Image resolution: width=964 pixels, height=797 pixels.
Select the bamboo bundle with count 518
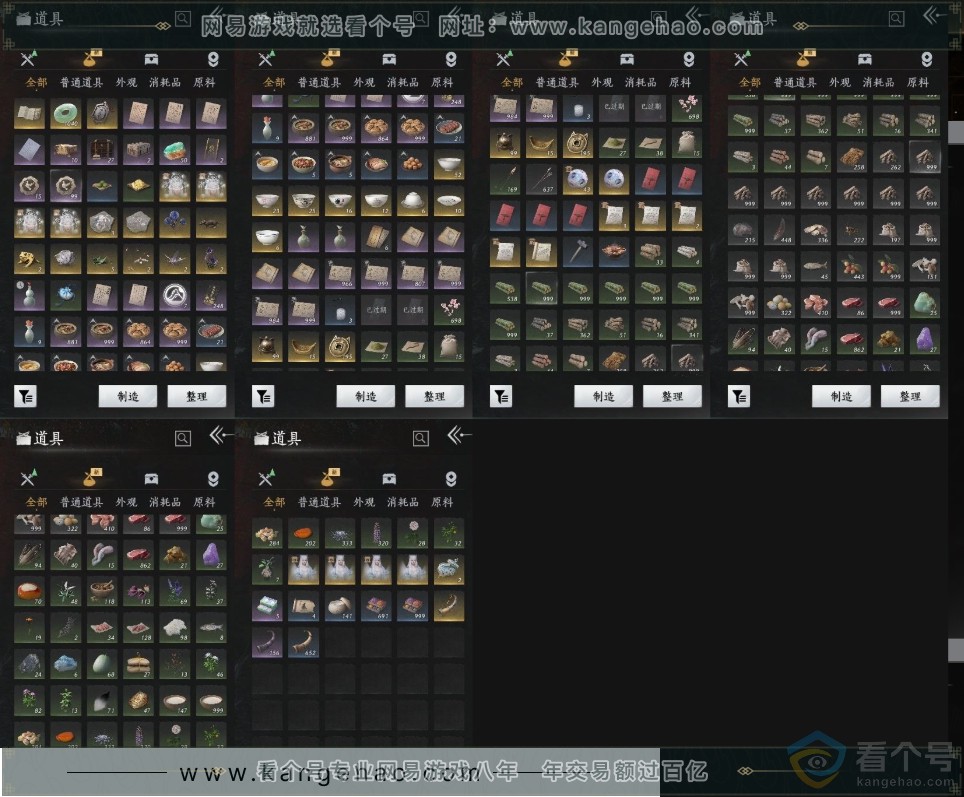505,288
